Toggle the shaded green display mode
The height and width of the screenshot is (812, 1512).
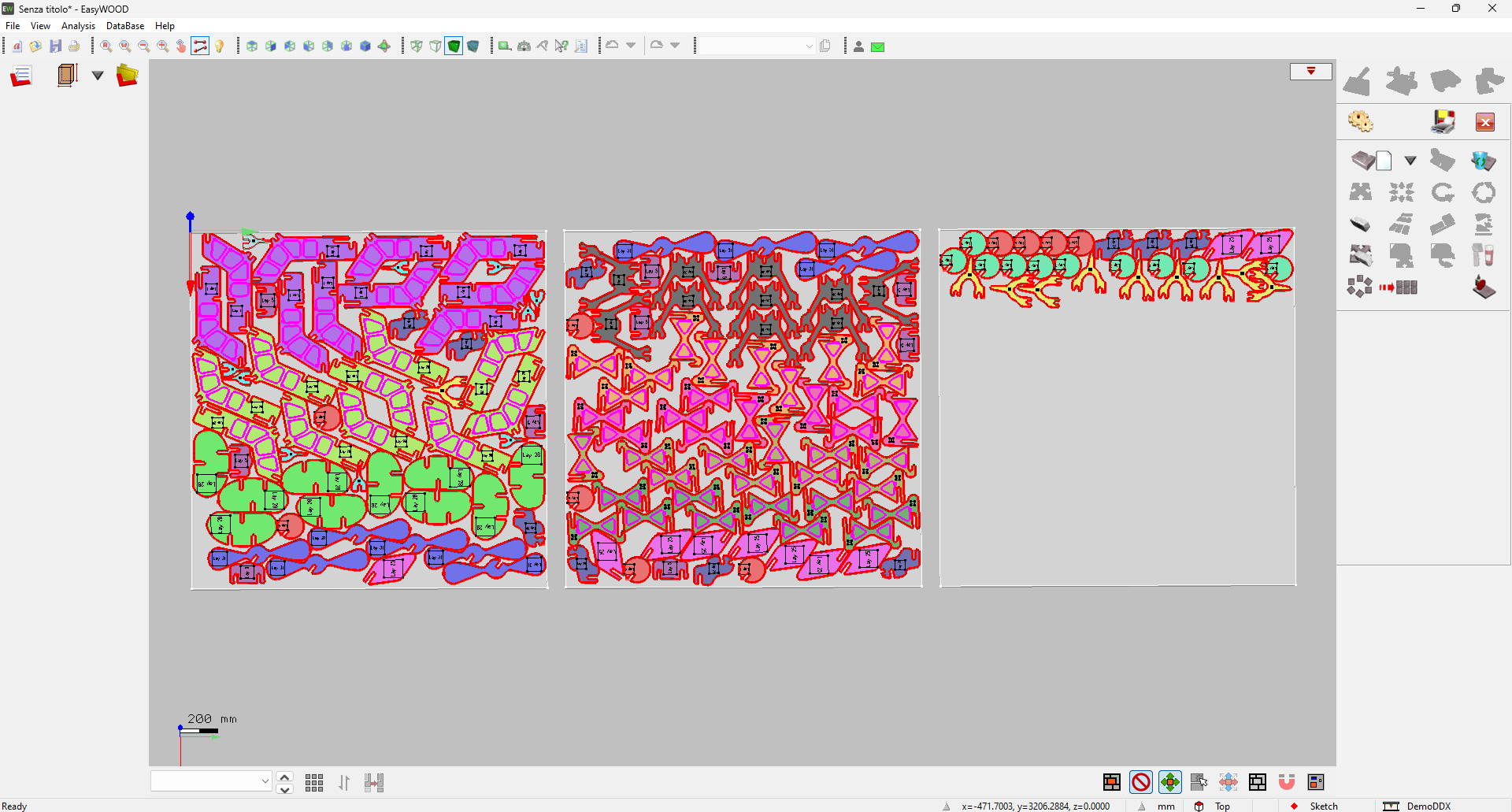pos(454,46)
